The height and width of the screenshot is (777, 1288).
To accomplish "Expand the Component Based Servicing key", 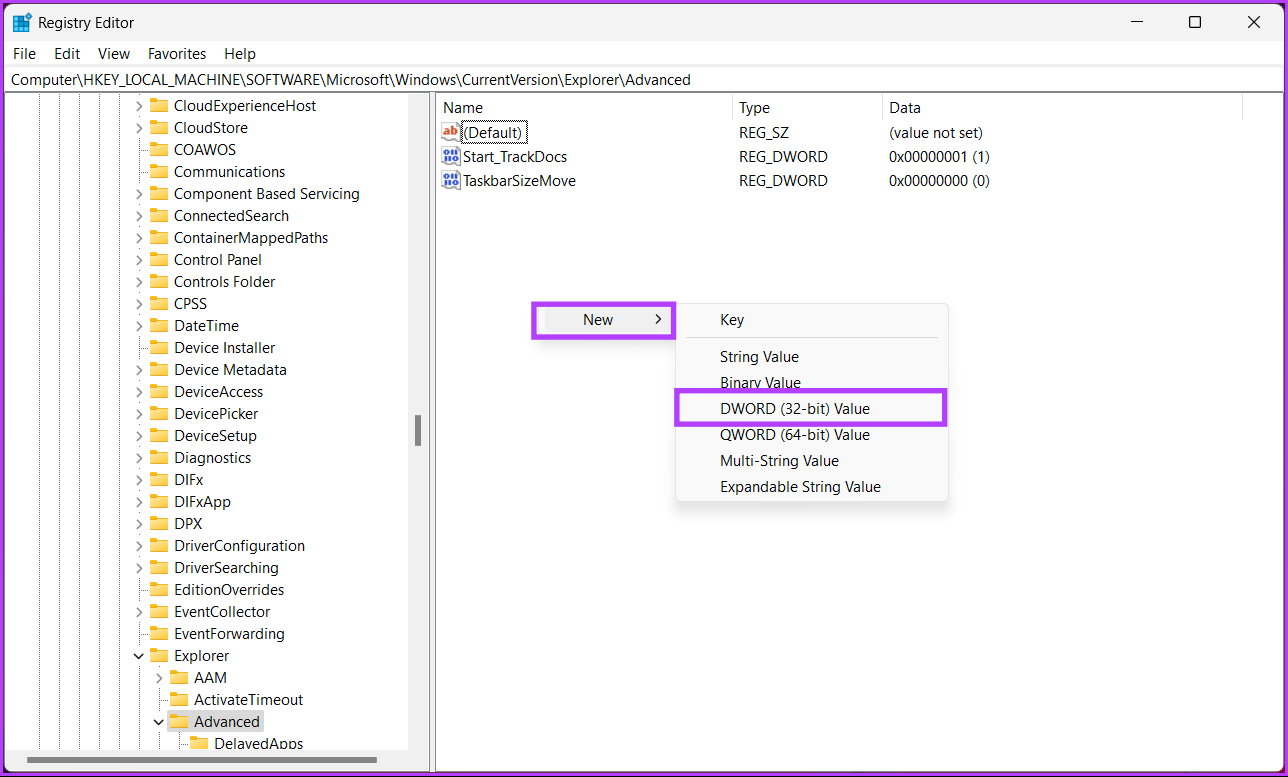I will 139,194.
